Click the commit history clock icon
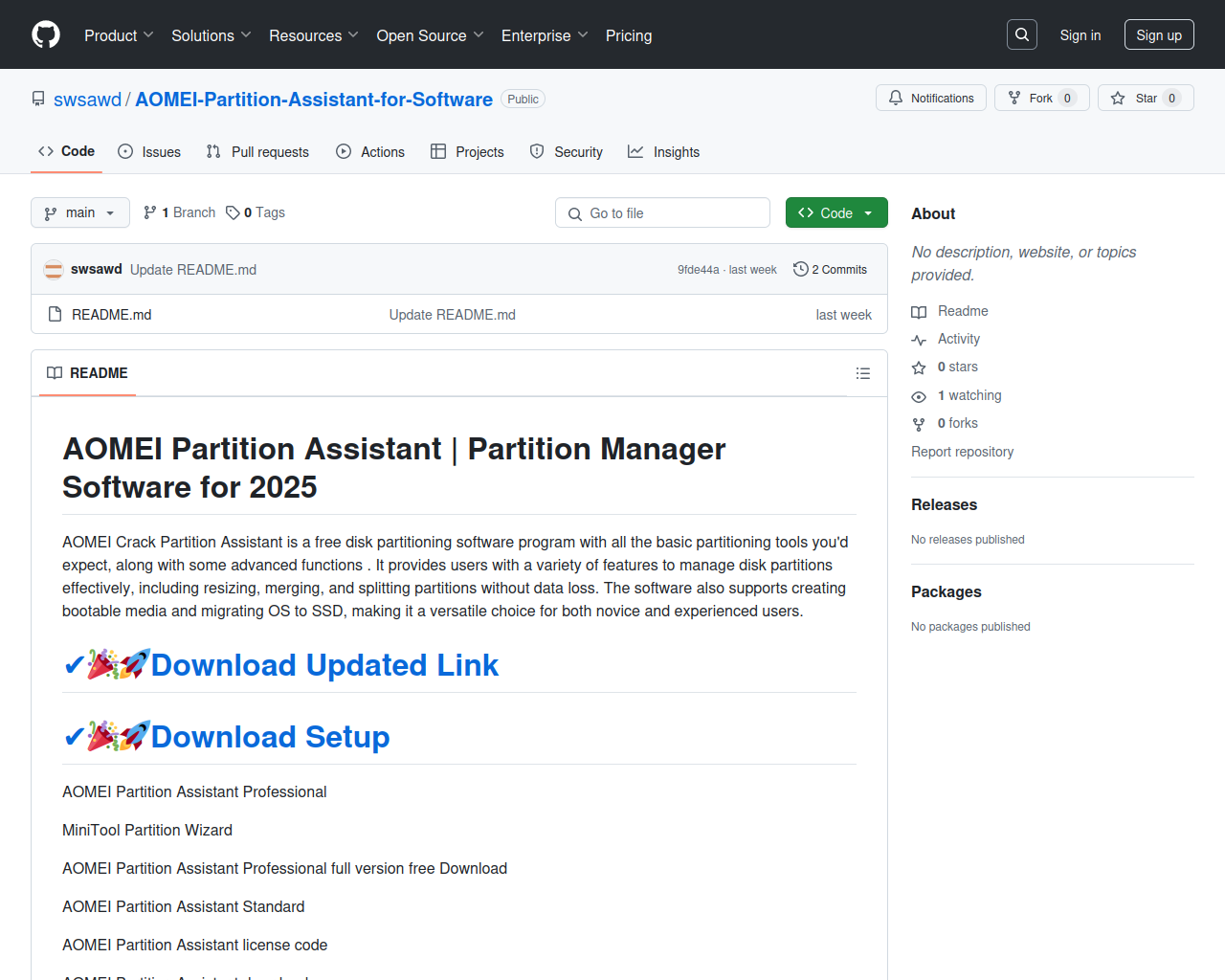The width and height of the screenshot is (1225, 980). tap(801, 269)
